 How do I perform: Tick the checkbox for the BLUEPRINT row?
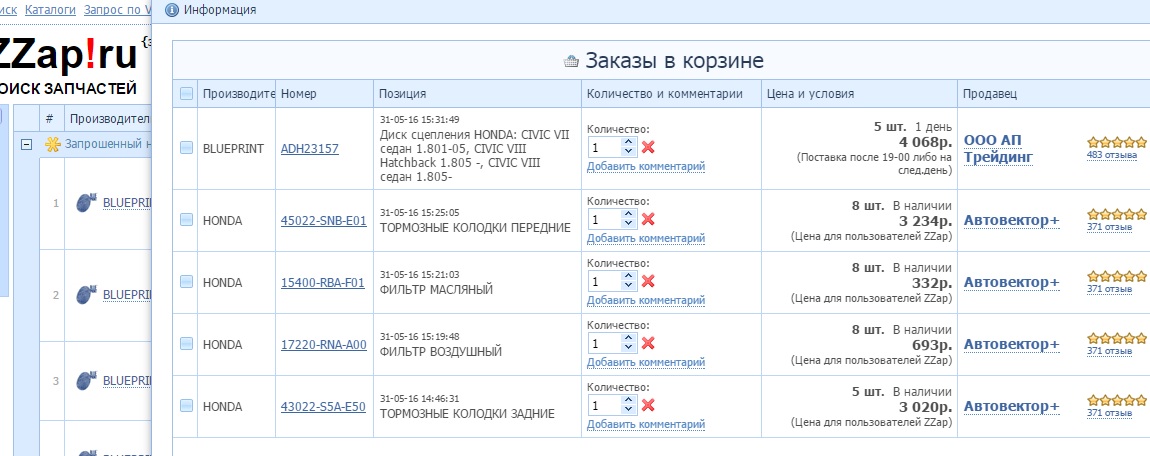(x=186, y=148)
